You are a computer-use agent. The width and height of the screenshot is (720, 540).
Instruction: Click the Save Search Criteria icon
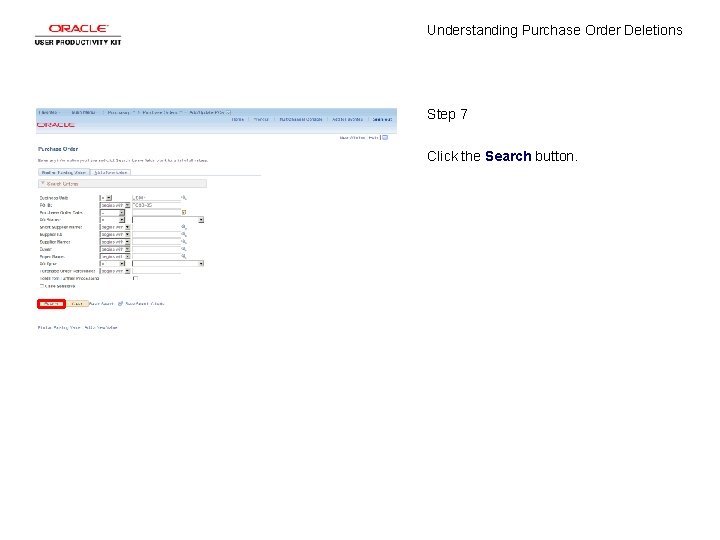(x=120, y=304)
